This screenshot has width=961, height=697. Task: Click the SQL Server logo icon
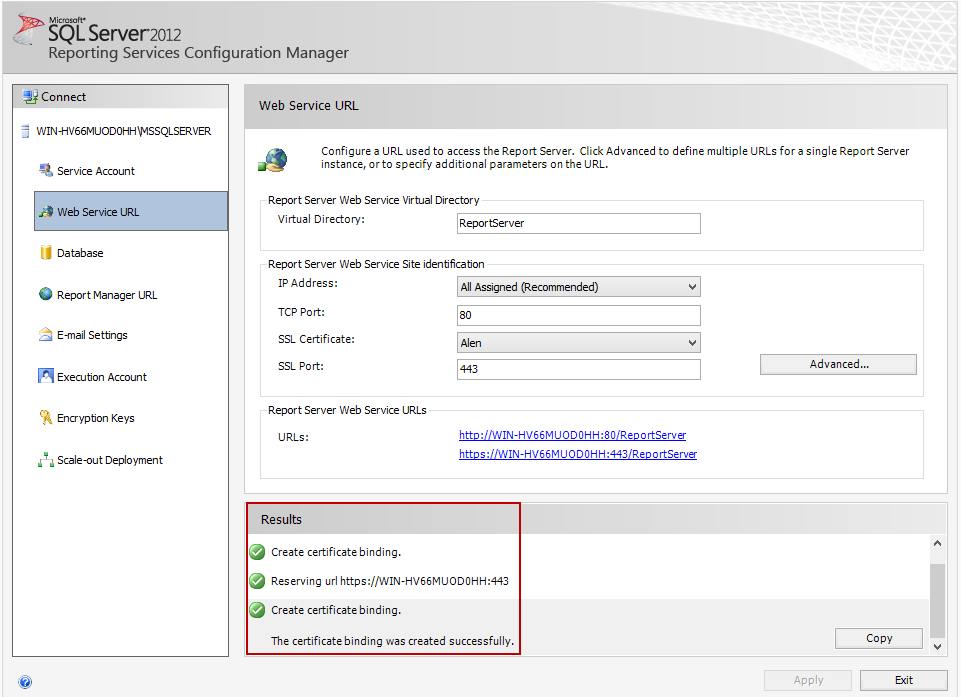28,29
